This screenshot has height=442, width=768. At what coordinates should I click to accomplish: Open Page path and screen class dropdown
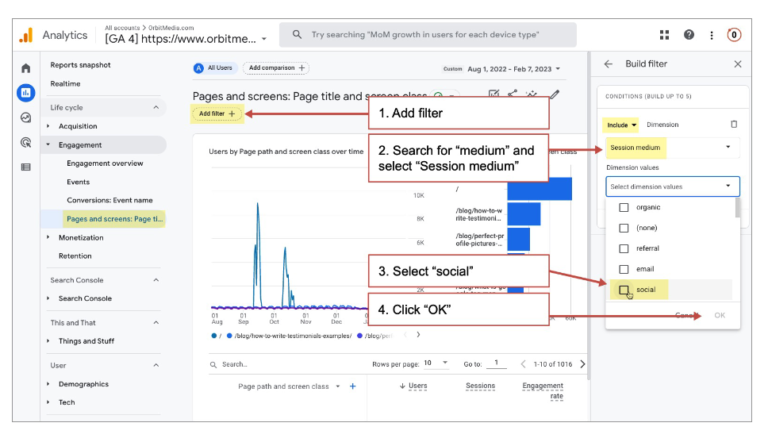tap(289, 386)
